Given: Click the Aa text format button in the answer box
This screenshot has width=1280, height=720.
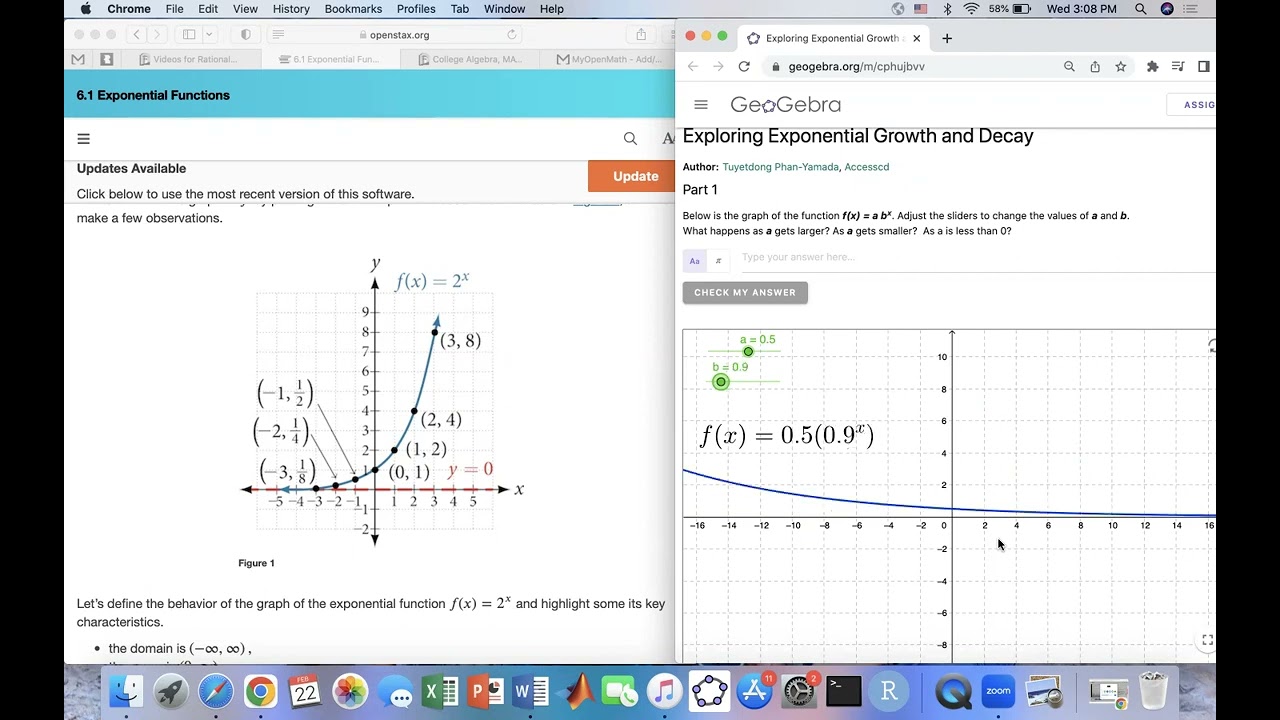Looking at the screenshot, I should (694, 261).
